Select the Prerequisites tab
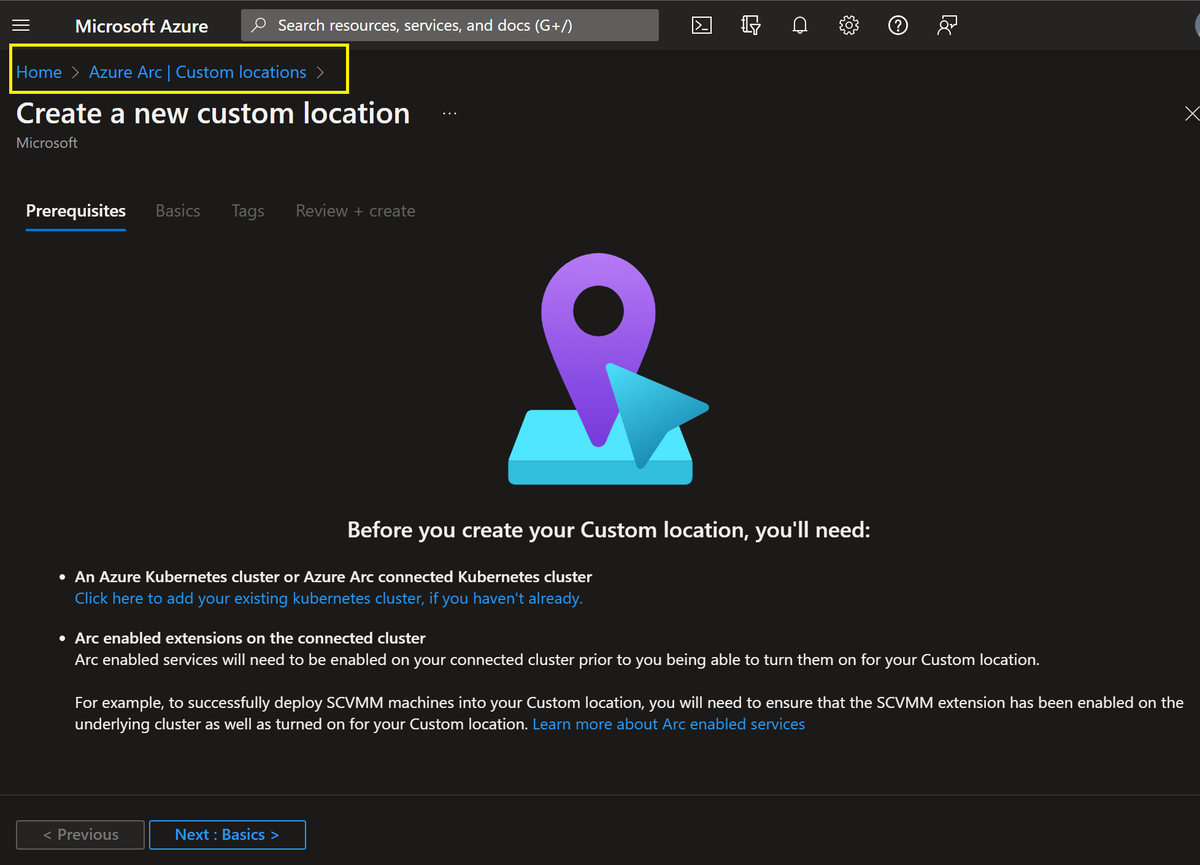Viewport: 1200px width, 865px height. coord(76,211)
